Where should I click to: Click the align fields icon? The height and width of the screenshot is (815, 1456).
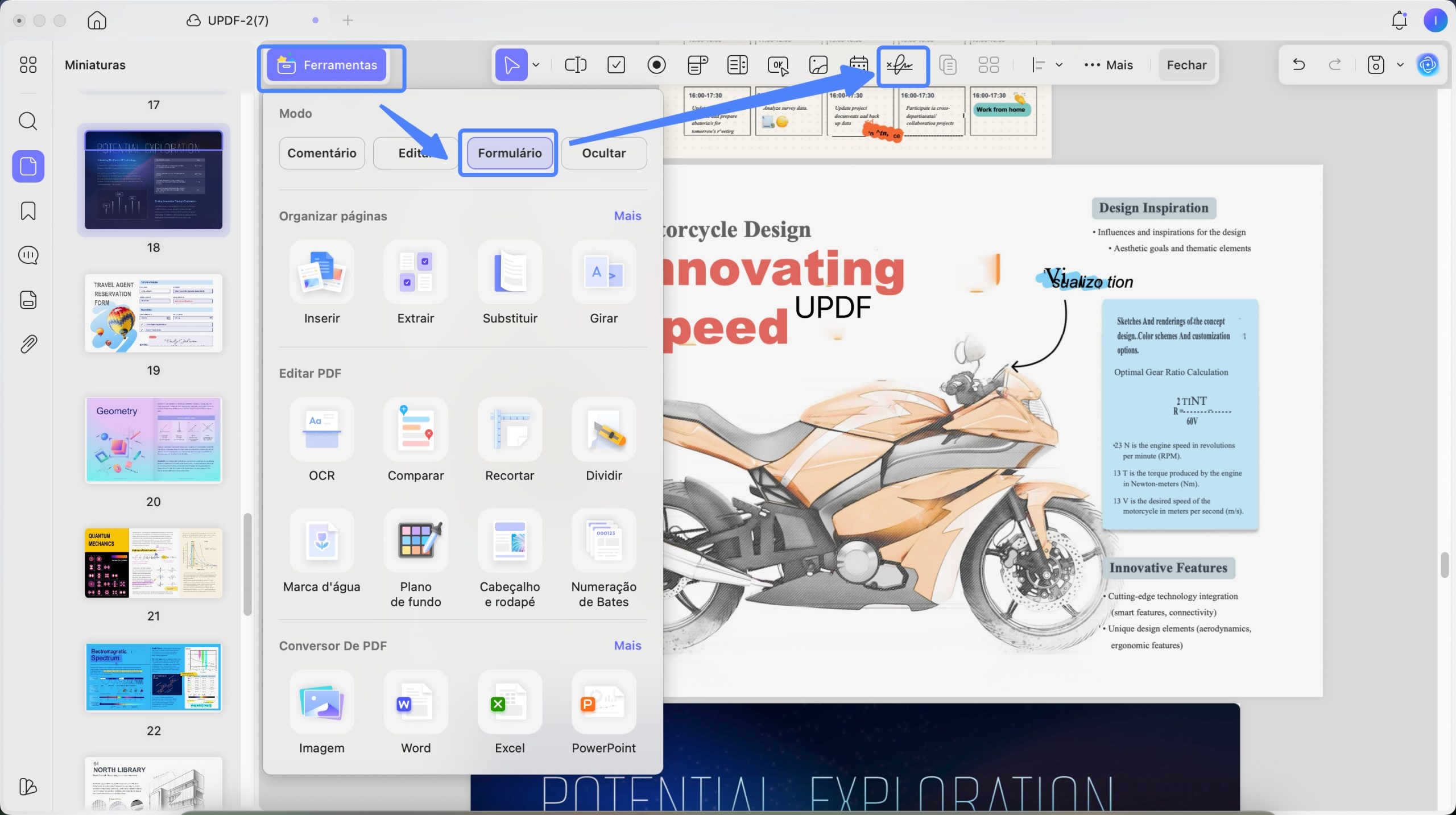pyautogui.click(x=1039, y=65)
